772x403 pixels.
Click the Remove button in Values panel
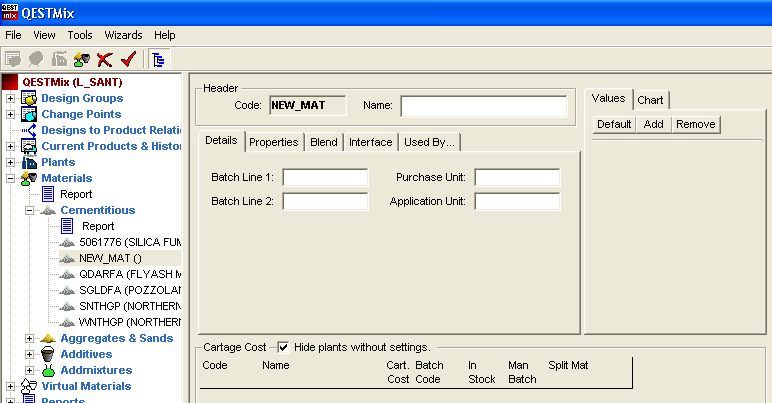pyautogui.click(x=695, y=124)
